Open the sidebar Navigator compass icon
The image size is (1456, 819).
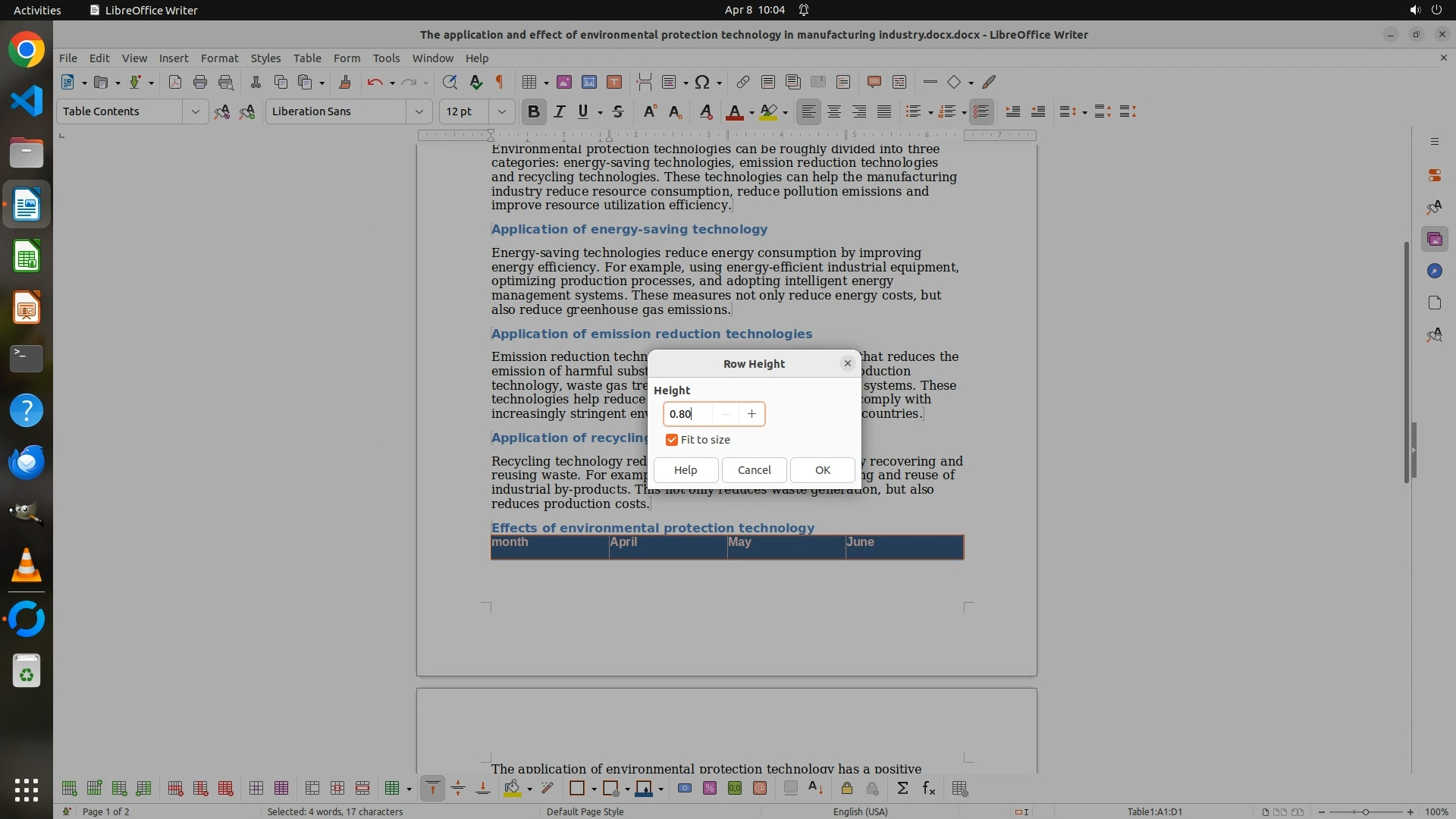[x=1434, y=271]
